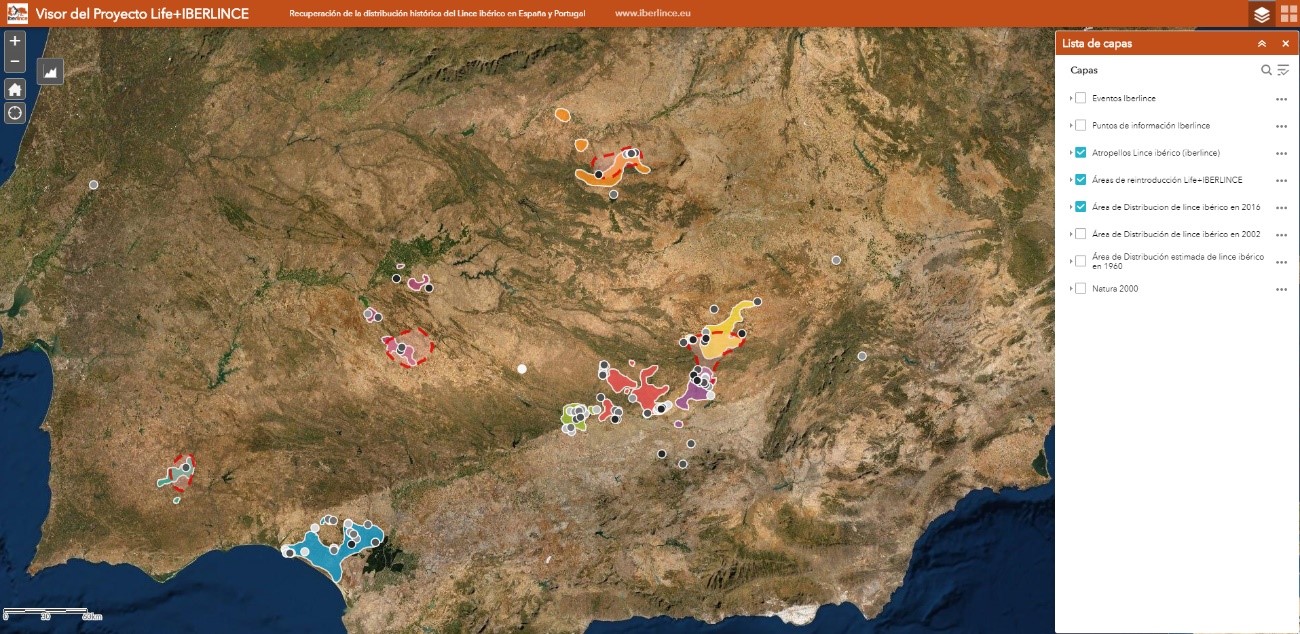Collapse the Lista de capas panel
The width and height of the screenshot is (1300, 634).
tap(1262, 44)
